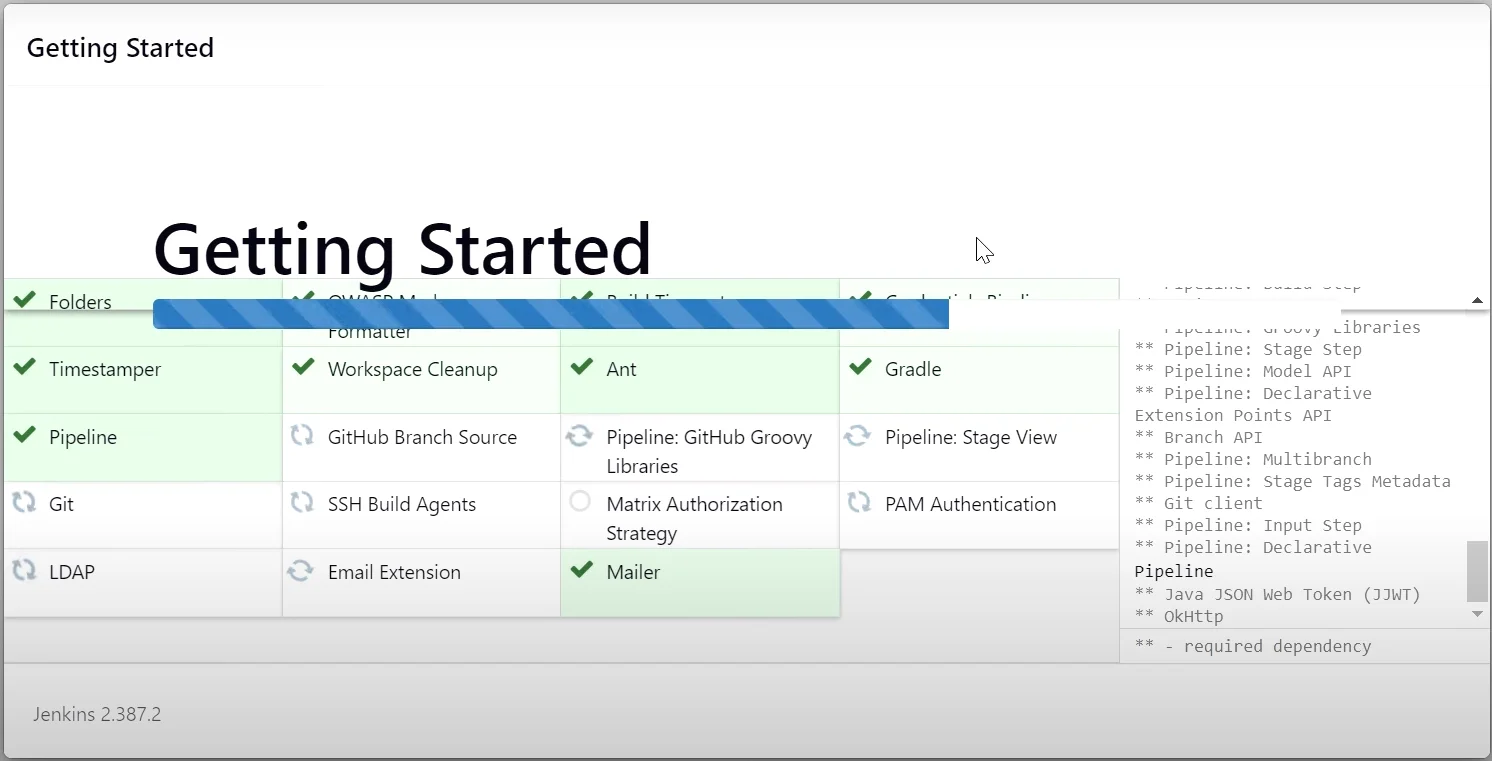Click the small Getting Started title at top

(x=120, y=48)
